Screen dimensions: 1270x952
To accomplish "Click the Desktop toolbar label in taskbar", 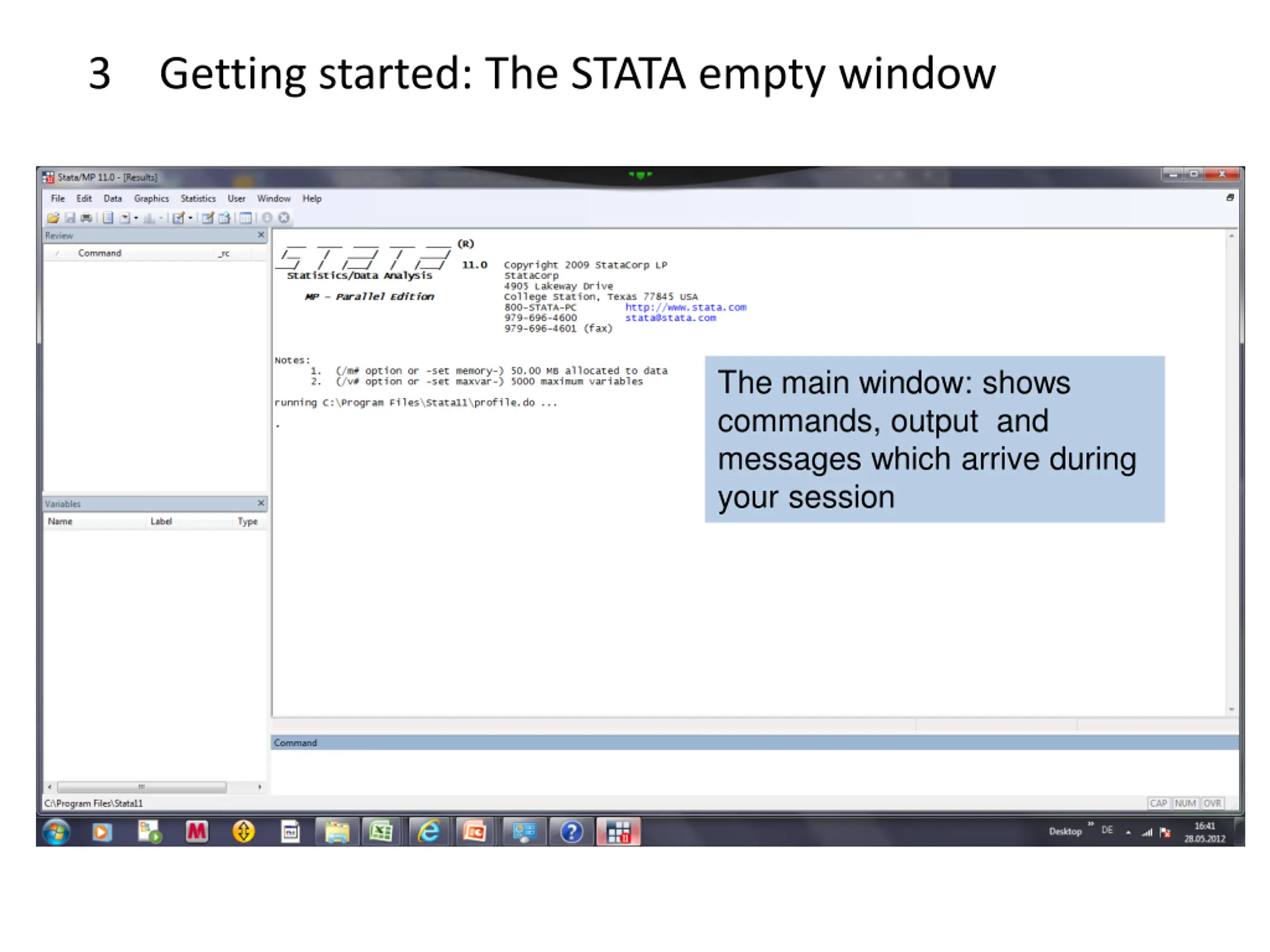I will point(1065,832).
